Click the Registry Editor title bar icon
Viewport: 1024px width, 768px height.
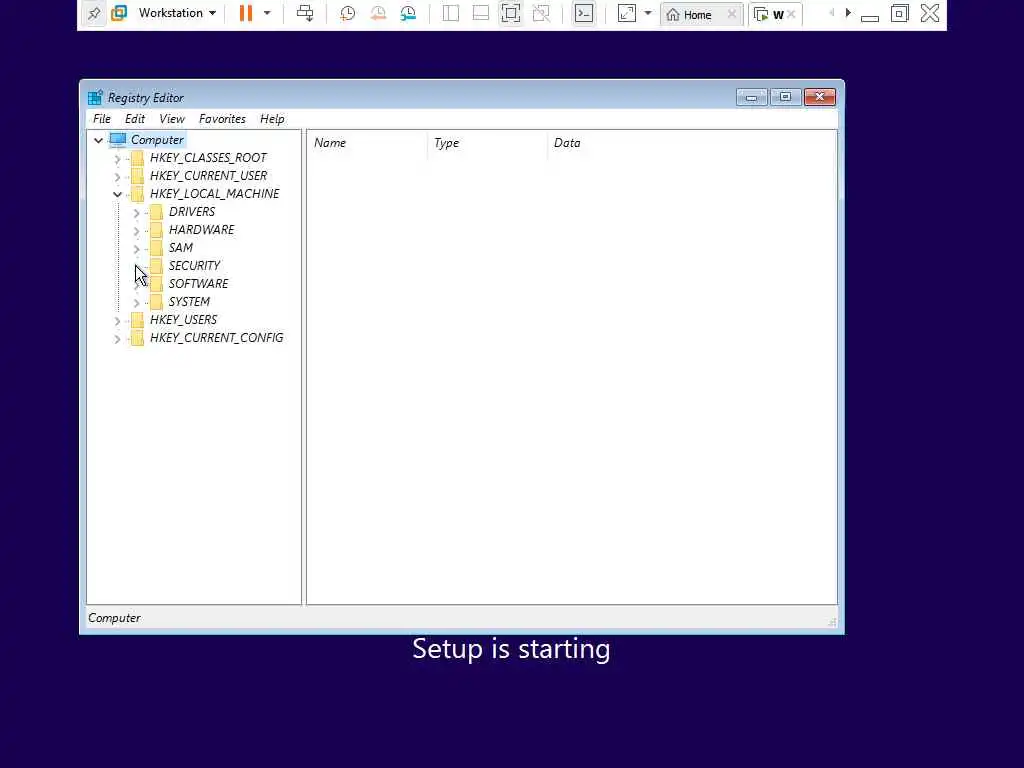tap(95, 97)
